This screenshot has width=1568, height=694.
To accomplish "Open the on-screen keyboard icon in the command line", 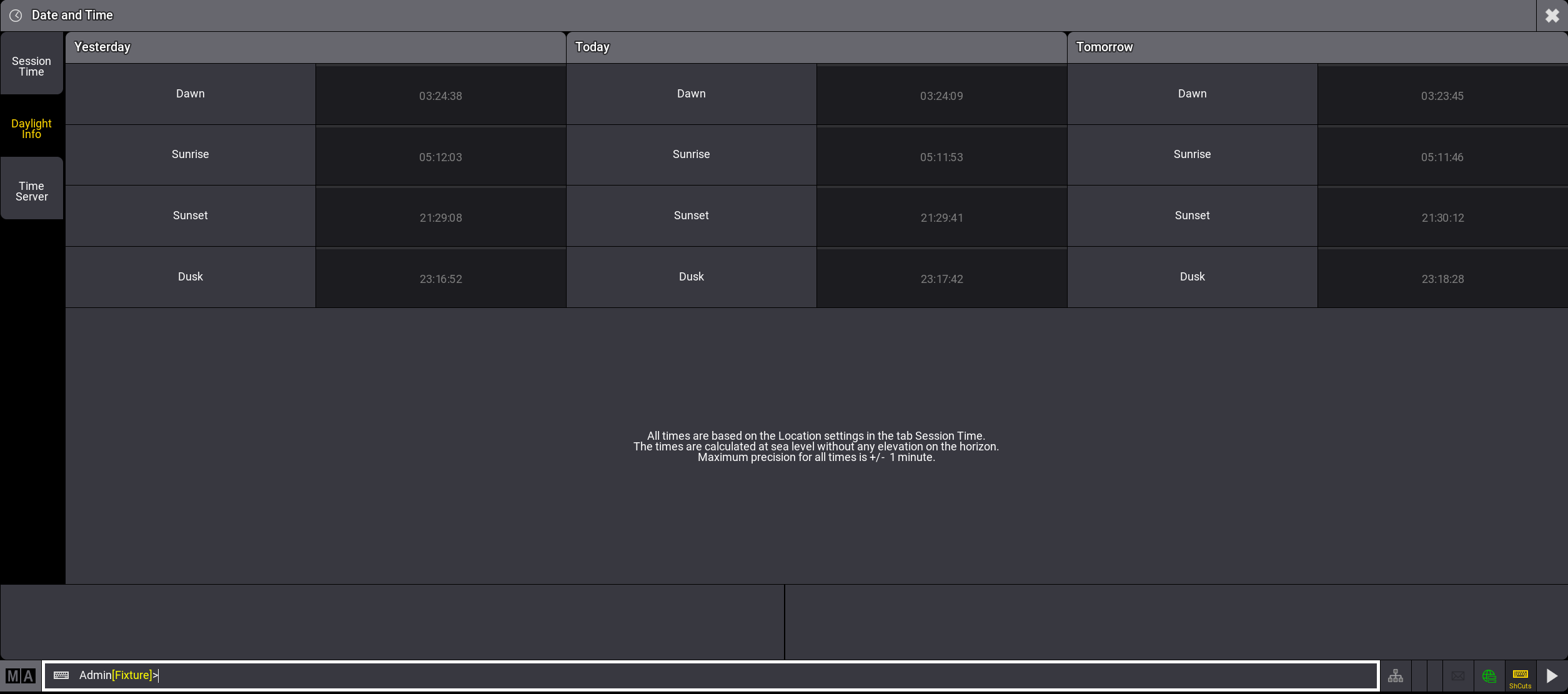I will [61, 676].
